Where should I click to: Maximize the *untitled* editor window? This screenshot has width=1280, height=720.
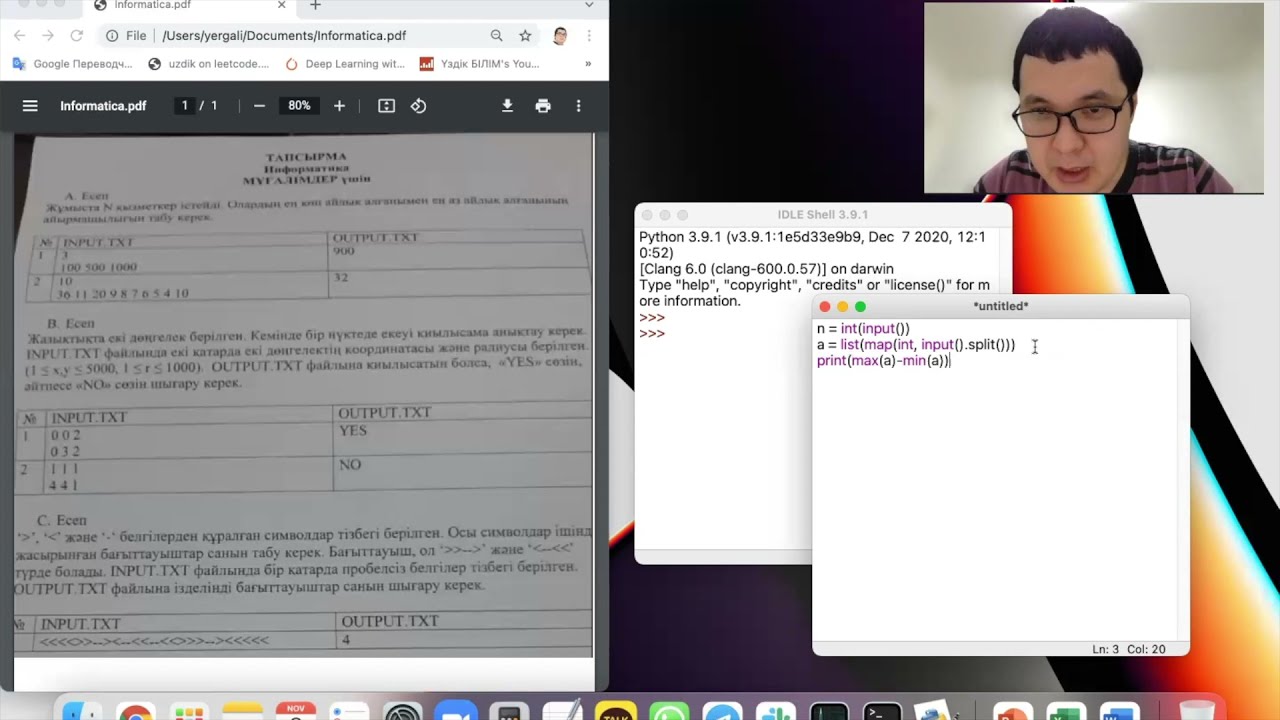pos(860,307)
